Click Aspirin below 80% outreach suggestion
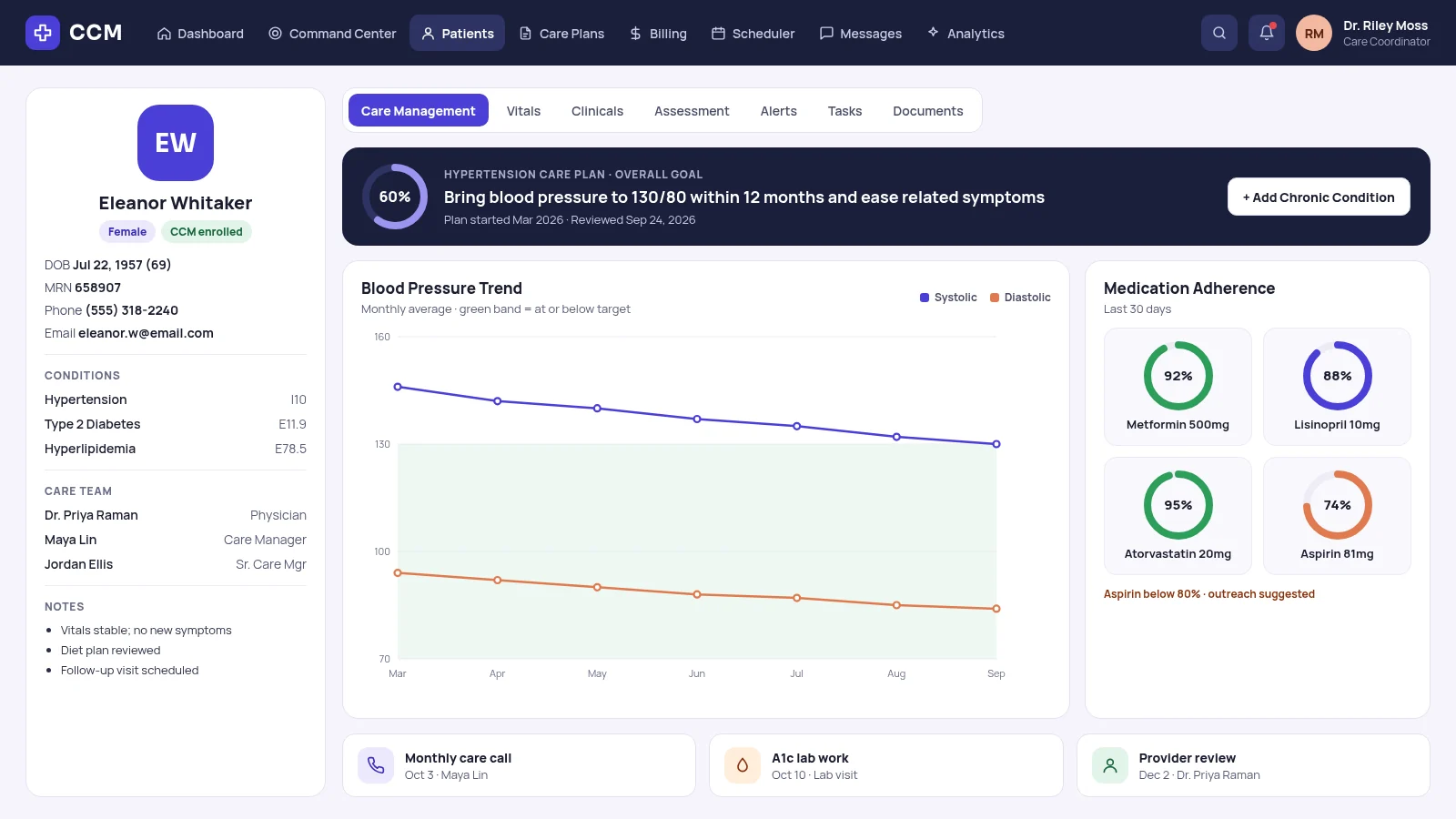The image size is (1456, 819). 1209,594
